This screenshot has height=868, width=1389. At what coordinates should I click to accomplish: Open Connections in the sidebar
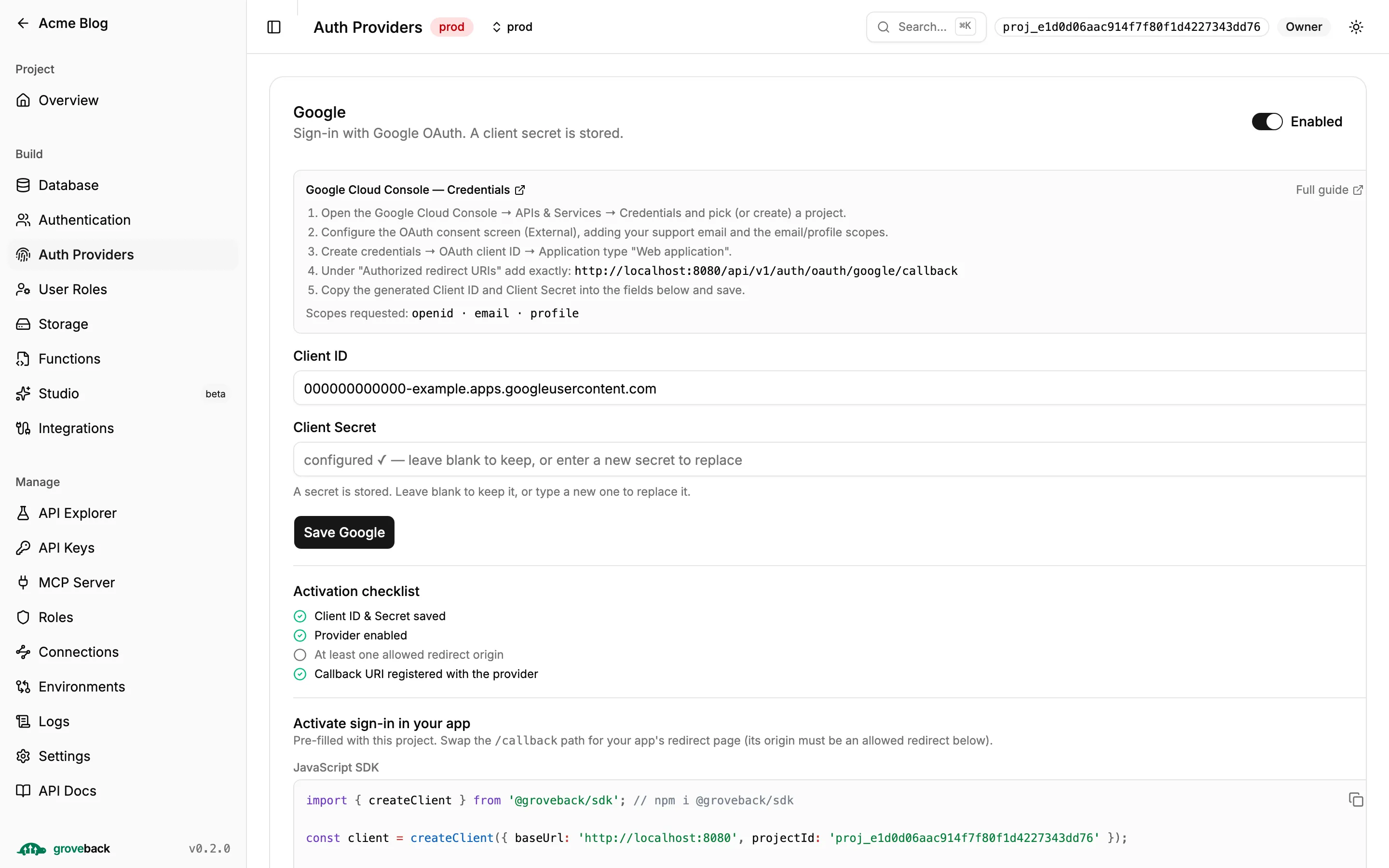coord(123,652)
